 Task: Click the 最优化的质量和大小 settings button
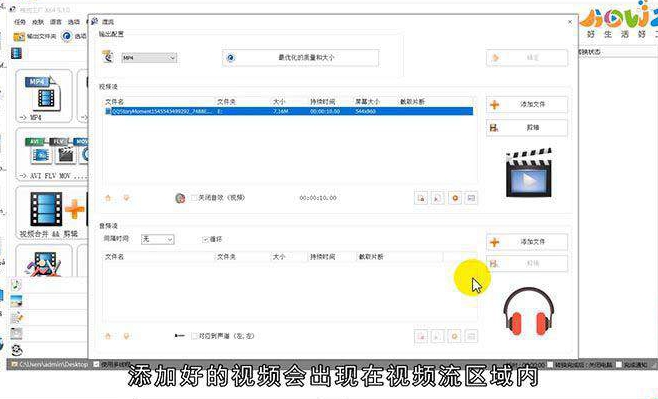coord(300,57)
